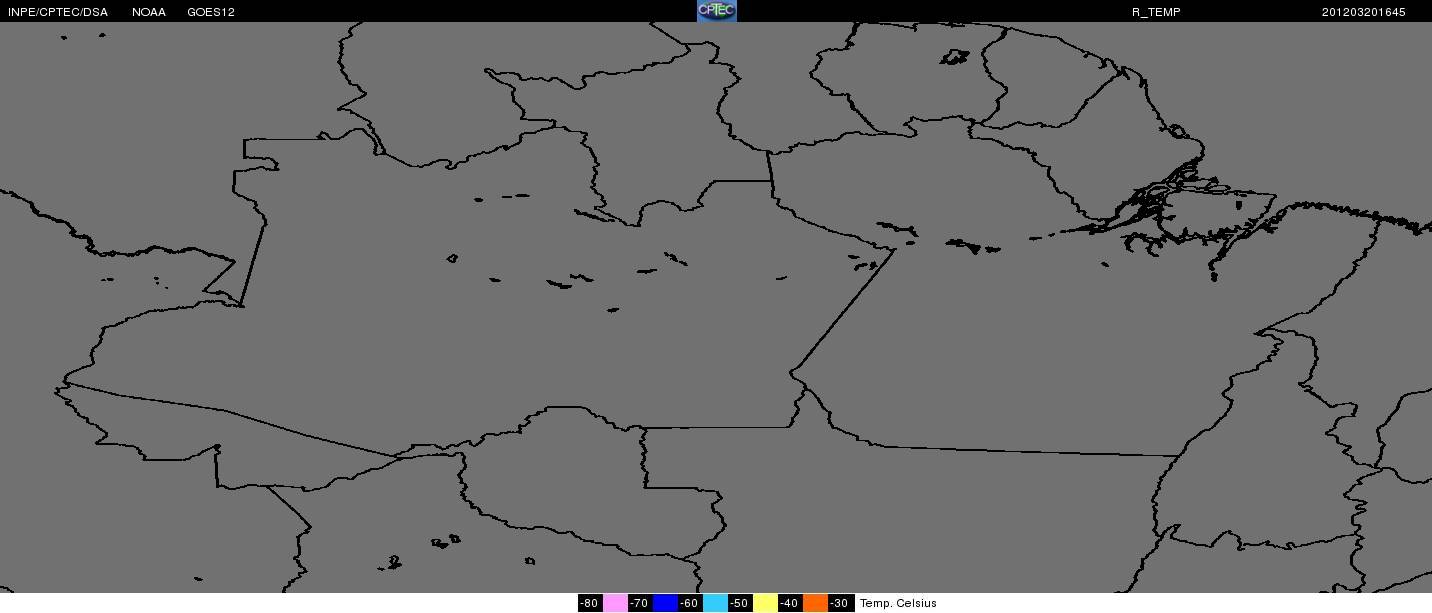Select the R_TEMP product label
Image resolution: width=1432 pixels, height=613 pixels.
pos(1156,12)
